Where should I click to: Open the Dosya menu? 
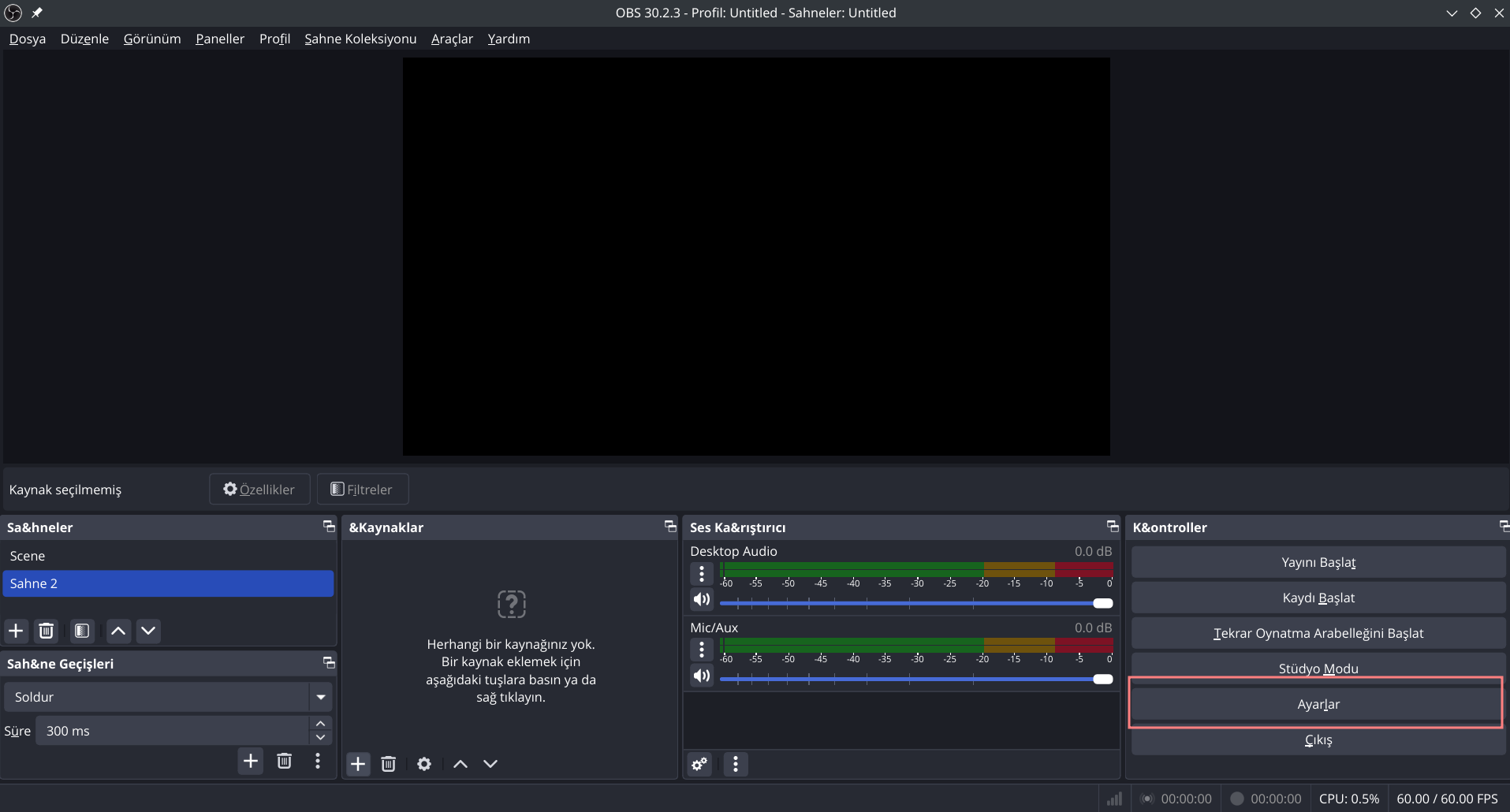(x=28, y=39)
